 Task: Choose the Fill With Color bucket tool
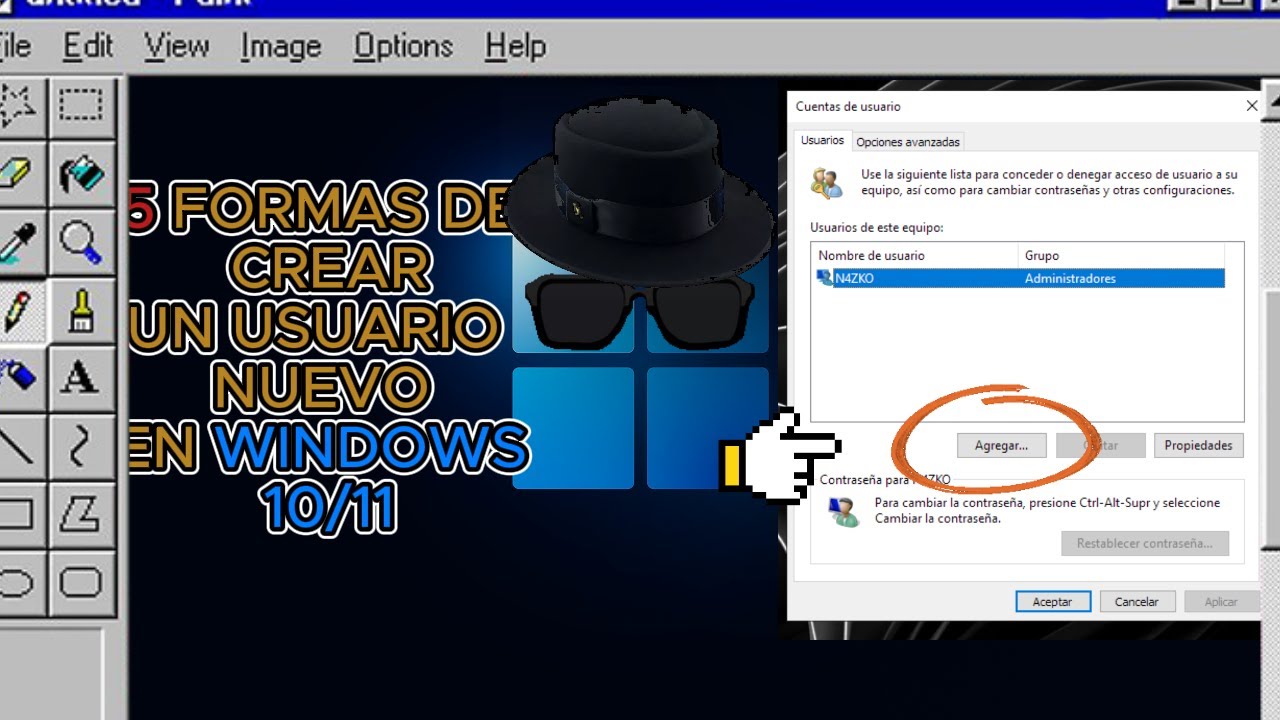pos(82,173)
